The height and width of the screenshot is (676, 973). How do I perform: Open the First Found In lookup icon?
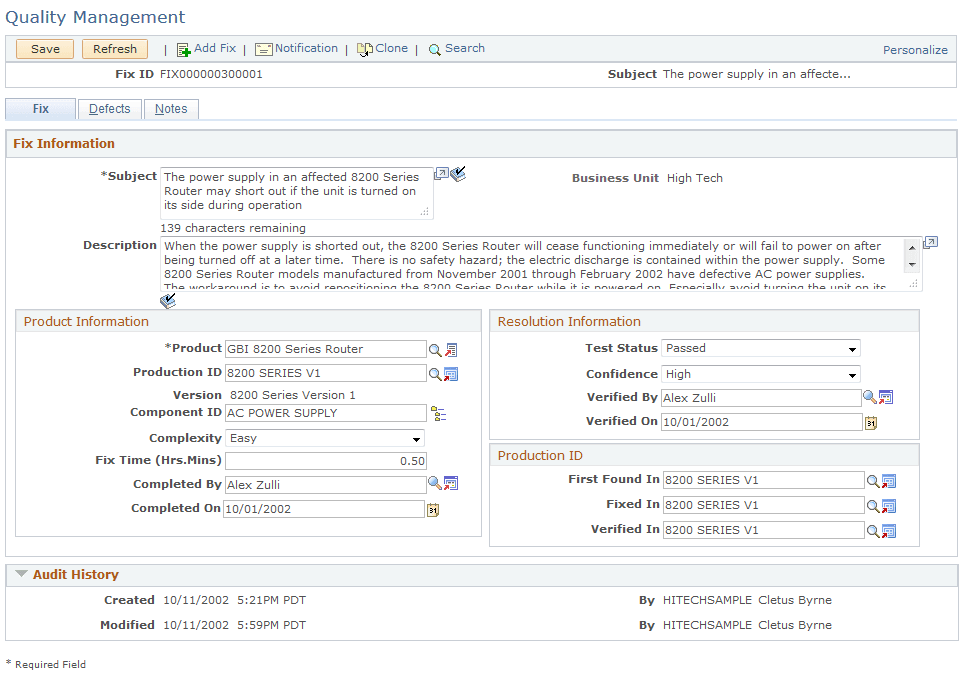point(871,480)
